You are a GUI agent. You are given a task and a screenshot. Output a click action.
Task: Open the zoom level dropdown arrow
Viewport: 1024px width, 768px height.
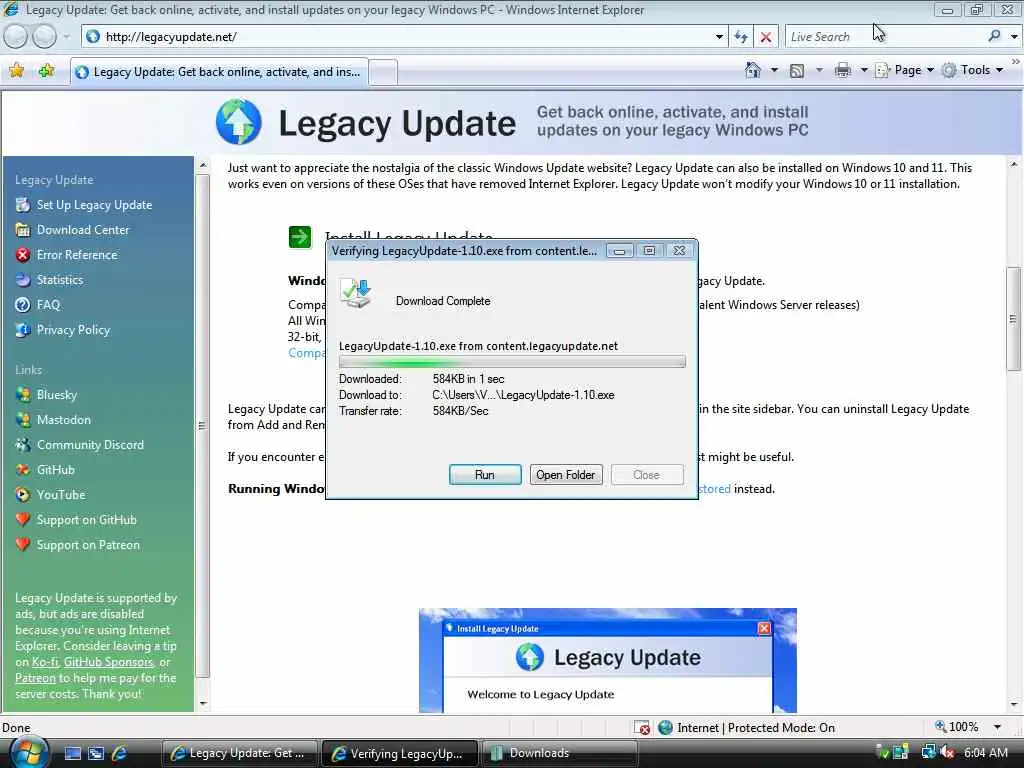point(997,727)
